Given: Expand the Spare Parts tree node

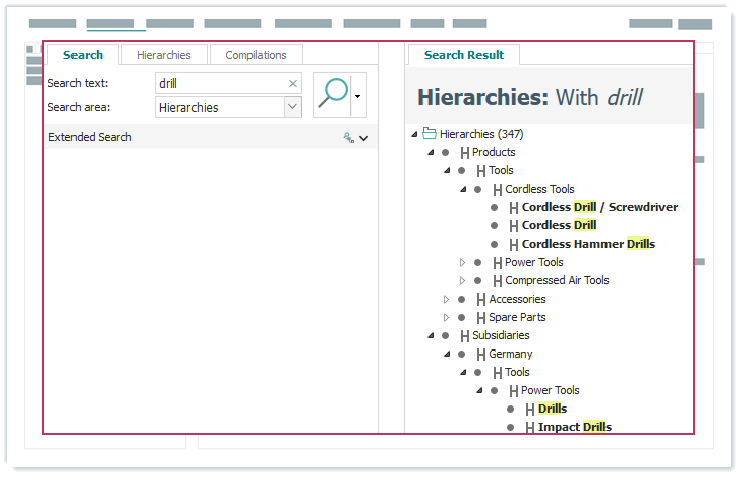Looking at the screenshot, I should click(x=447, y=317).
